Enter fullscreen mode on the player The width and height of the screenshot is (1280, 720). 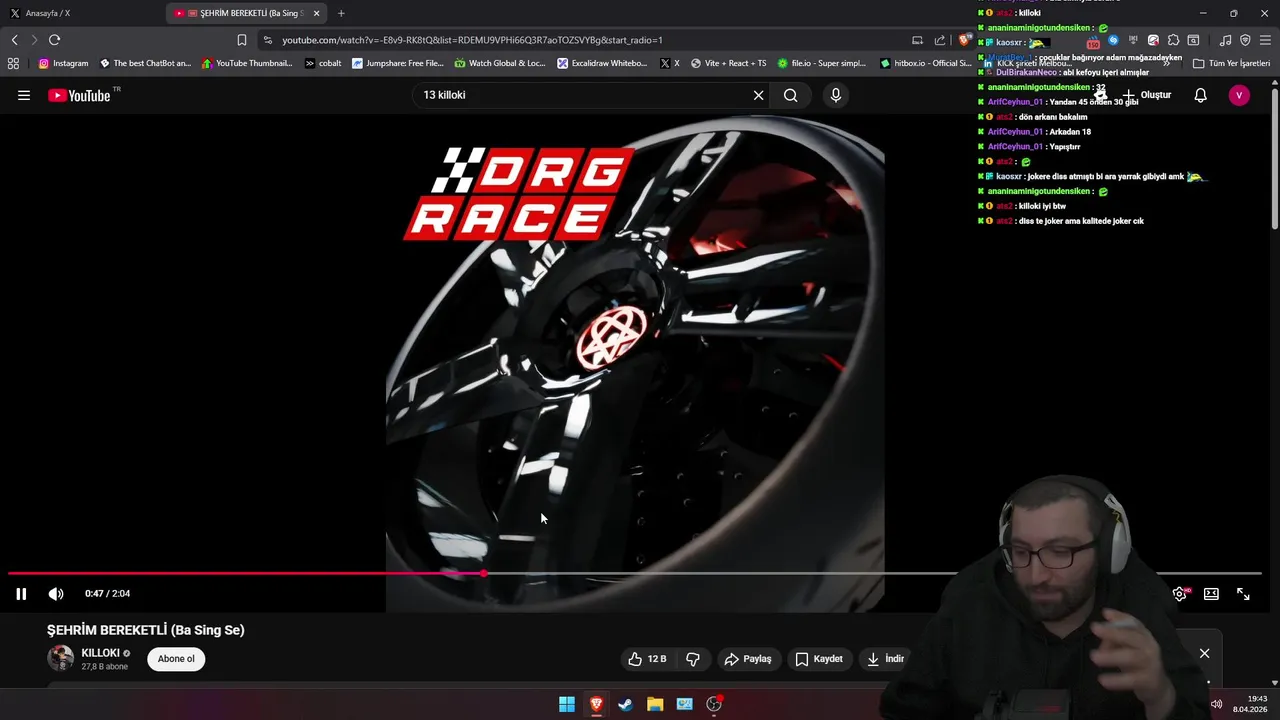tap(1243, 593)
